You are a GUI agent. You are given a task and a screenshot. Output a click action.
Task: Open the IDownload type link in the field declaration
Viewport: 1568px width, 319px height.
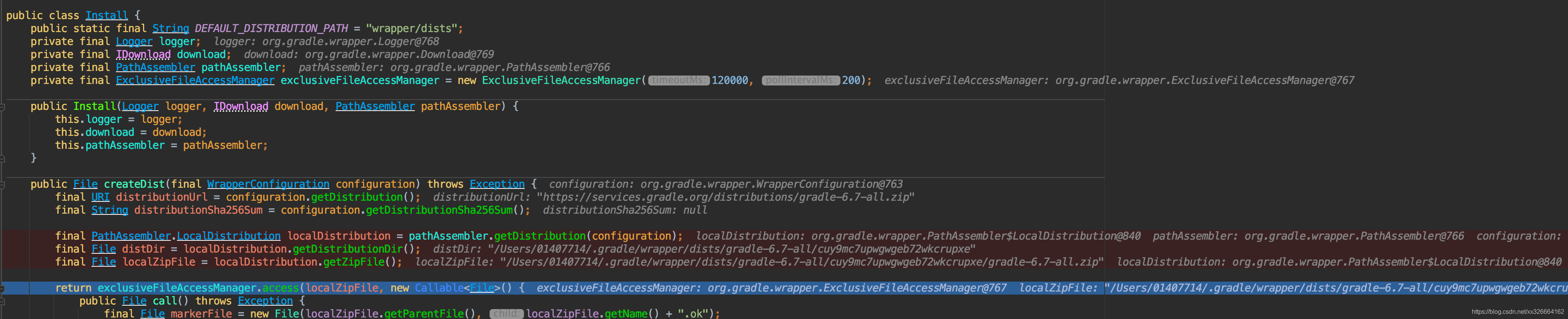[x=143, y=54]
